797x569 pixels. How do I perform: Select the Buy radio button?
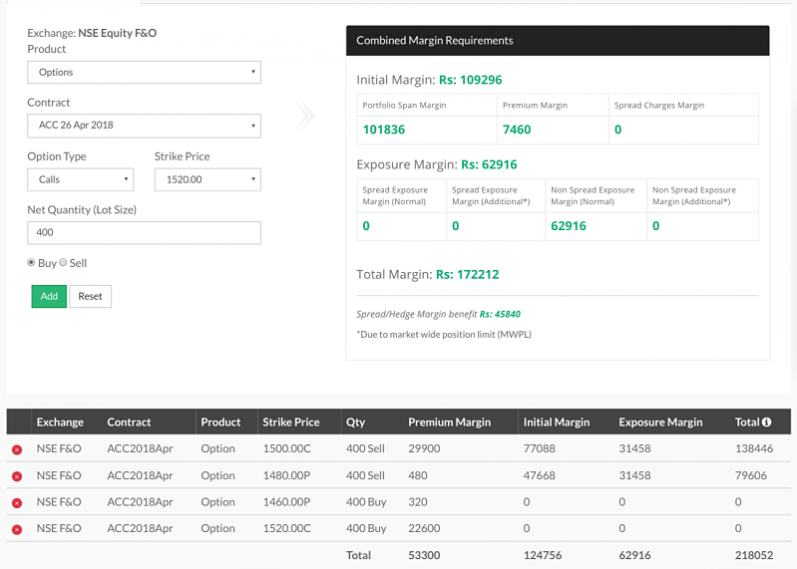[x=31, y=263]
